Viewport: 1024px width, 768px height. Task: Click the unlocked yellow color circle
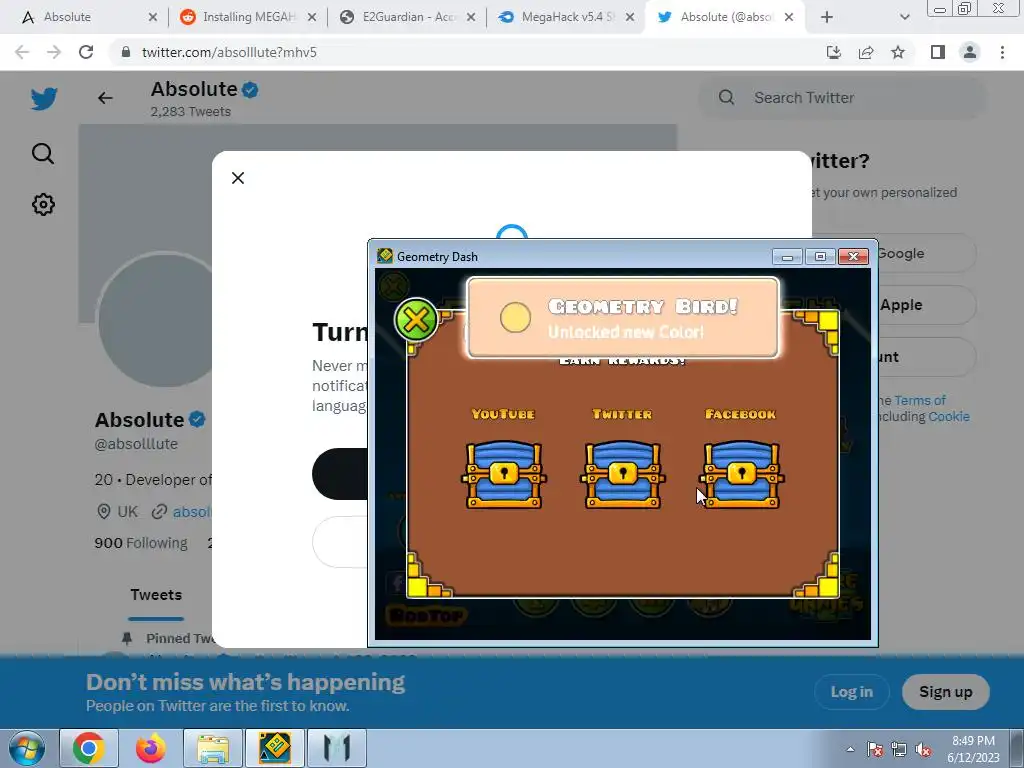[x=515, y=317]
